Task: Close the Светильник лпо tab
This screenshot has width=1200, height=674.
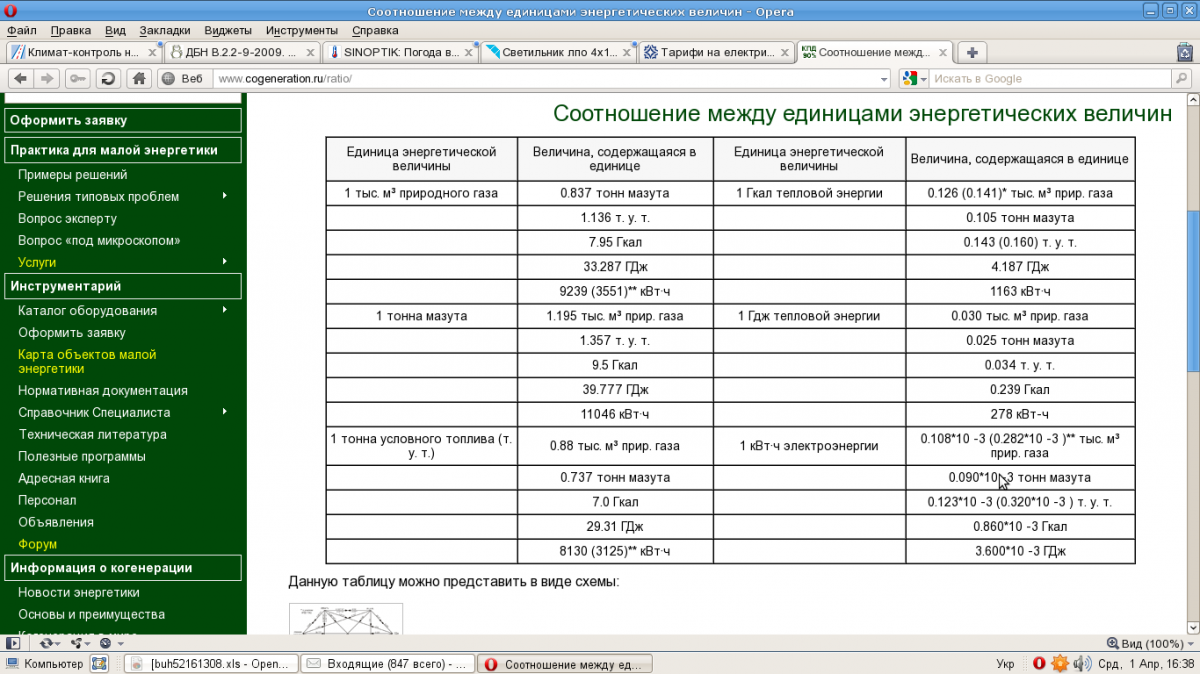Action: [627, 52]
